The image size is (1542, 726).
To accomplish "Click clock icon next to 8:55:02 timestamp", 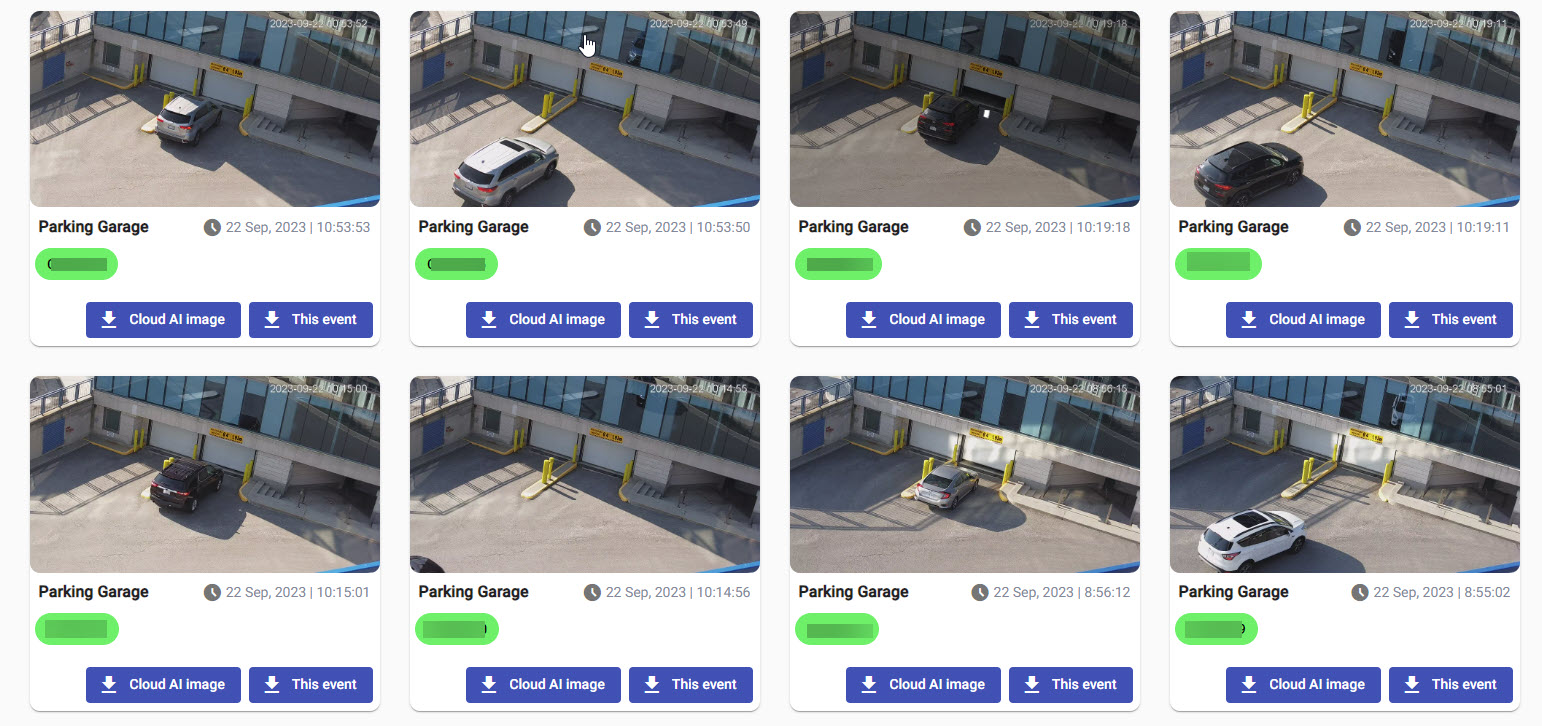I will tap(1360, 593).
